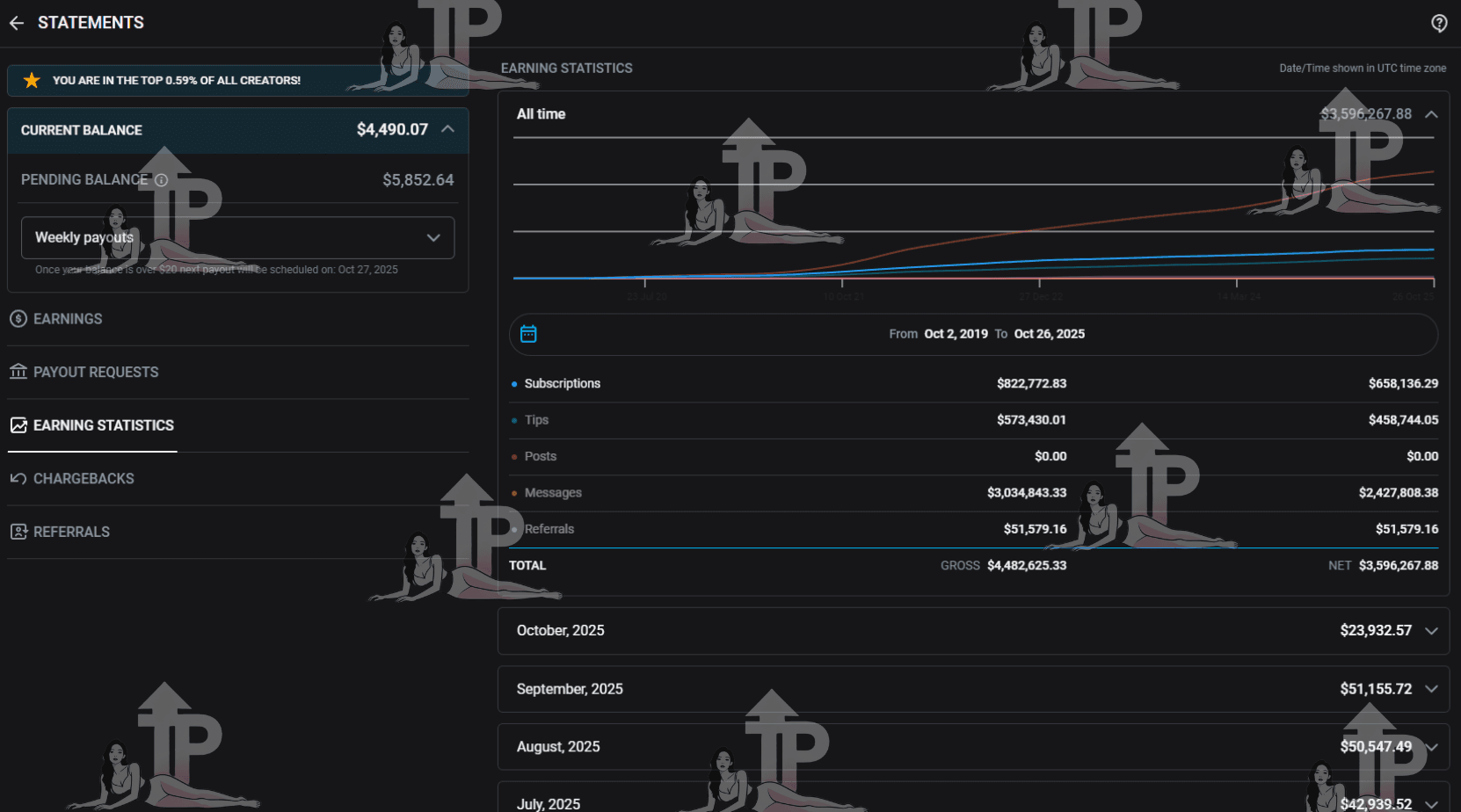Viewport: 1461px width, 812px height.
Task: Expand the October, 2025 statement
Action: 1432,631
